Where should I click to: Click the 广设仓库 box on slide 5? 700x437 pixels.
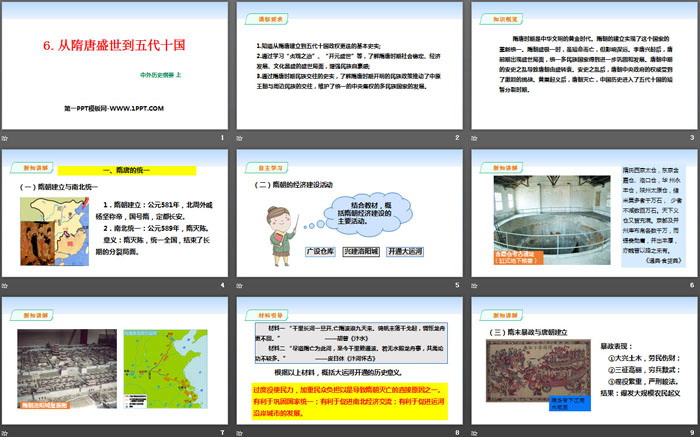(320, 251)
